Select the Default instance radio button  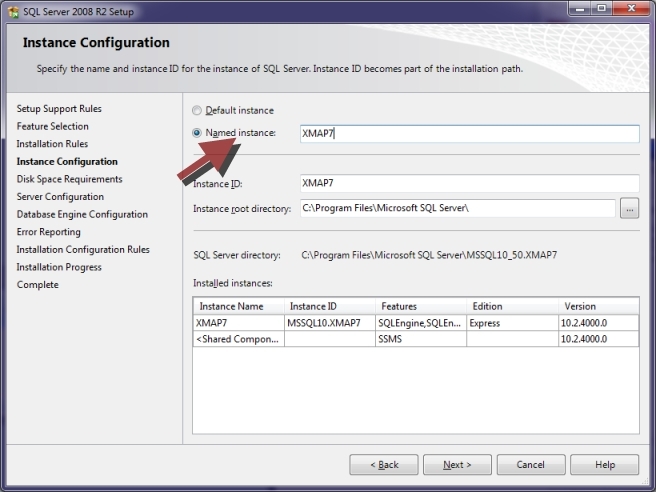[x=197, y=110]
